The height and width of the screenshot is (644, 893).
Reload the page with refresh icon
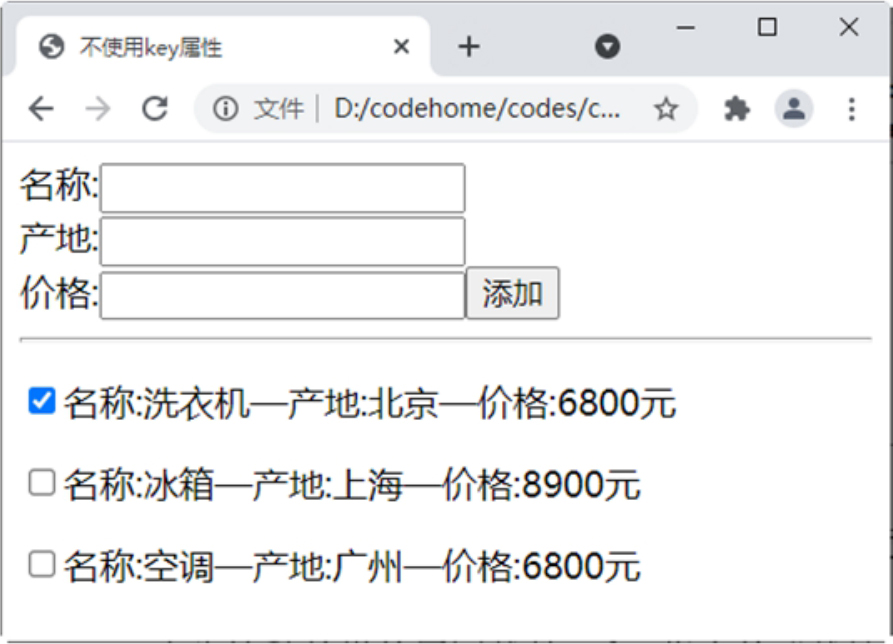point(155,108)
